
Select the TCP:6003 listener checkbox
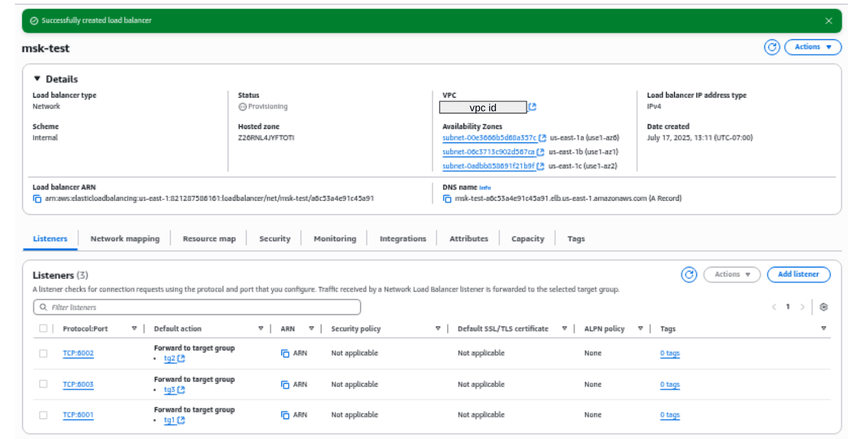click(43, 384)
